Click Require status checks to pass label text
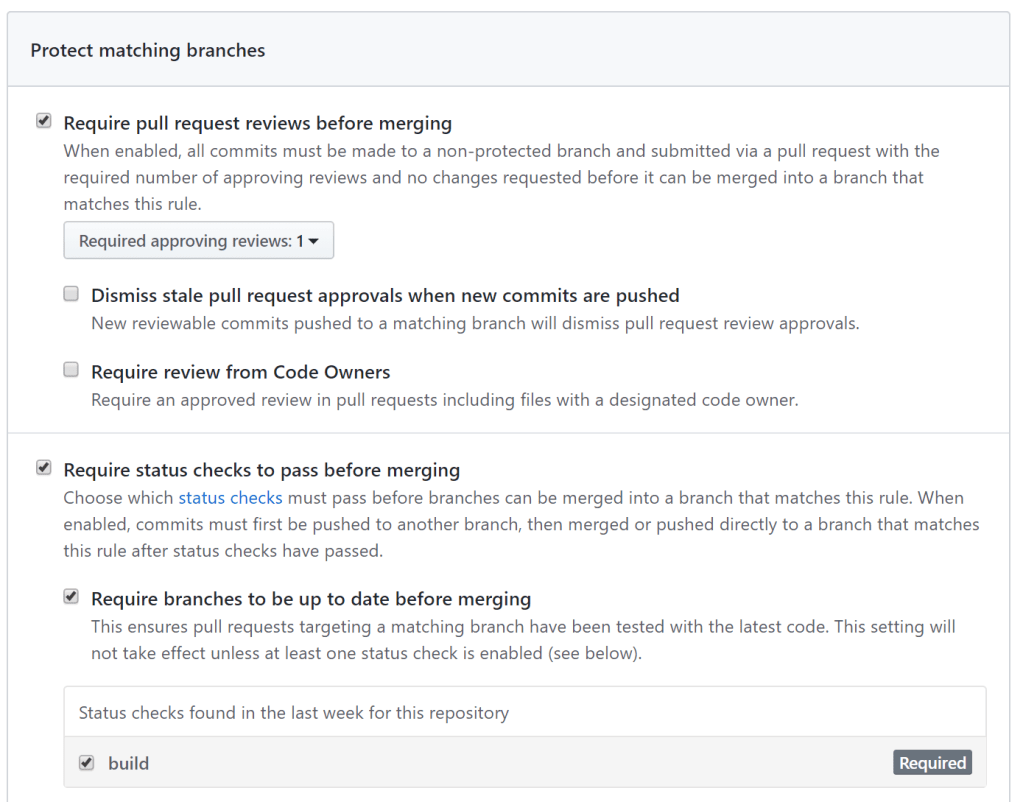The image size is (1023, 802). (x=261, y=469)
